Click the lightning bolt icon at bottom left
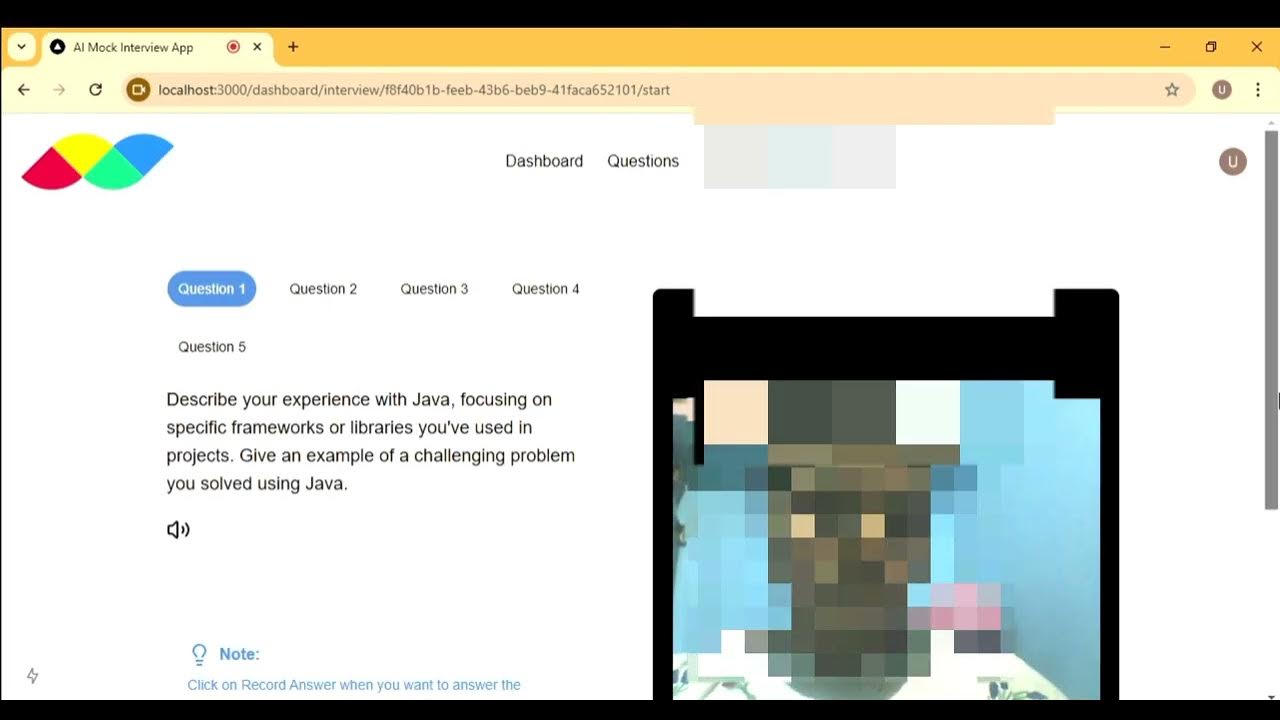Viewport: 1280px width, 720px height. coord(32,676)
